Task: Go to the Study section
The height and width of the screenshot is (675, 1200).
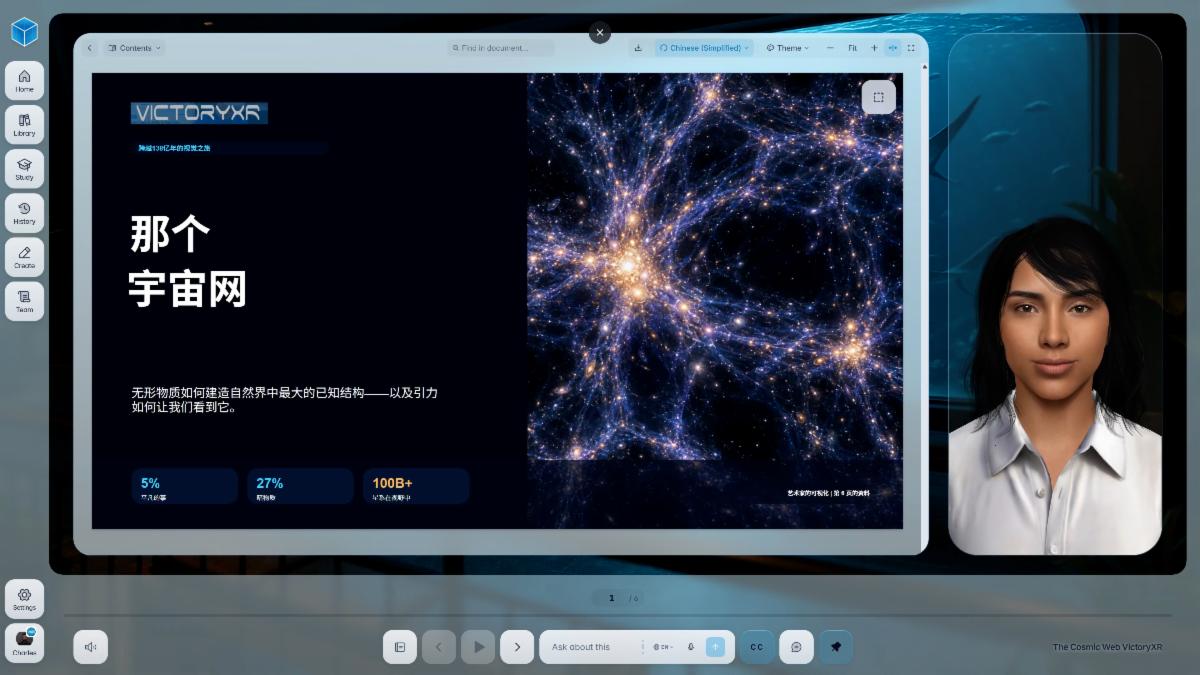Action: point(24,168)
